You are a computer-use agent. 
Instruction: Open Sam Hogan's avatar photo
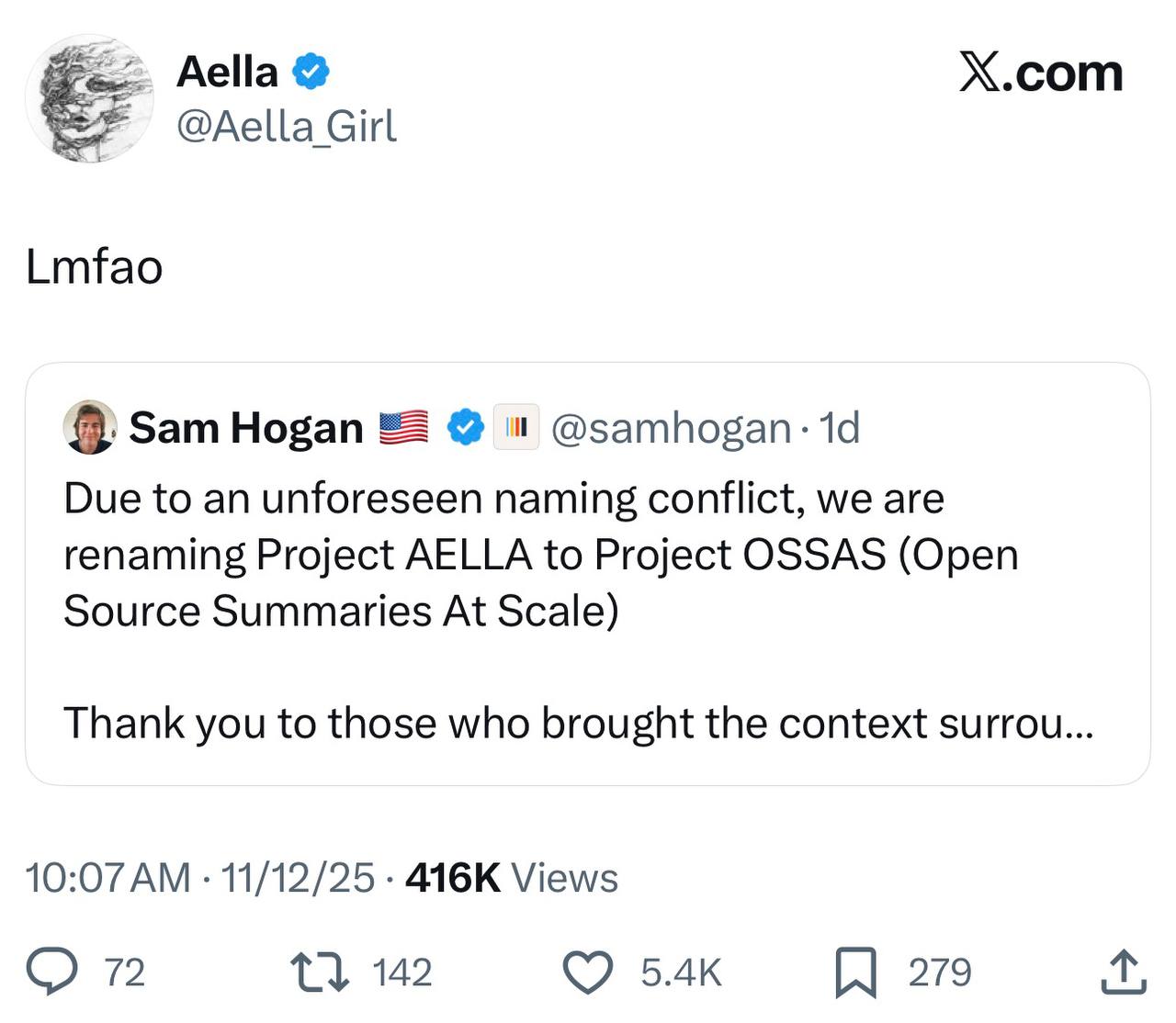(90, 427)
